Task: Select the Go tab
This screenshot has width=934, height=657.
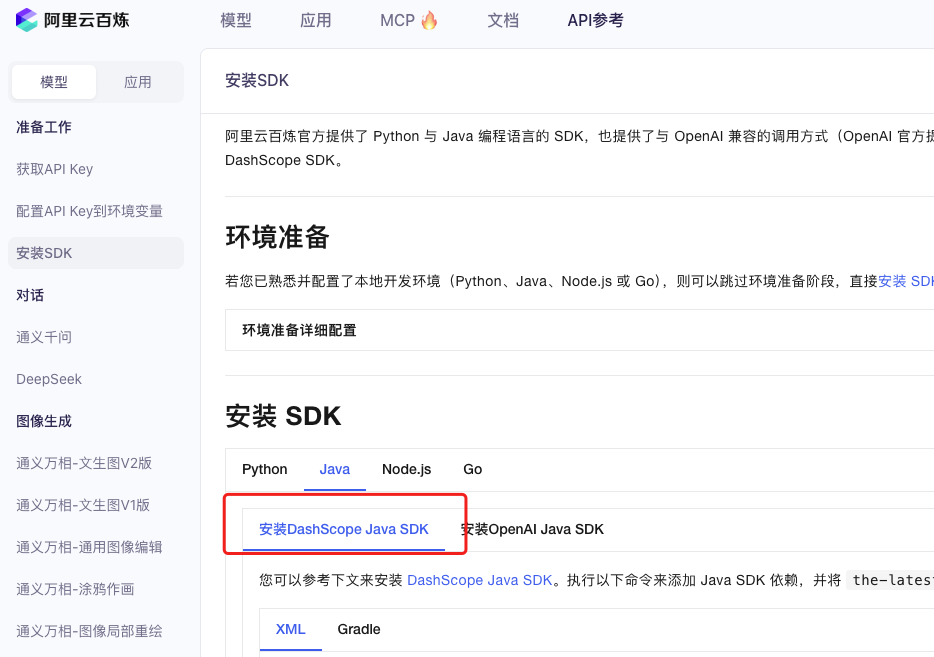Action: (x=472, y=469)
